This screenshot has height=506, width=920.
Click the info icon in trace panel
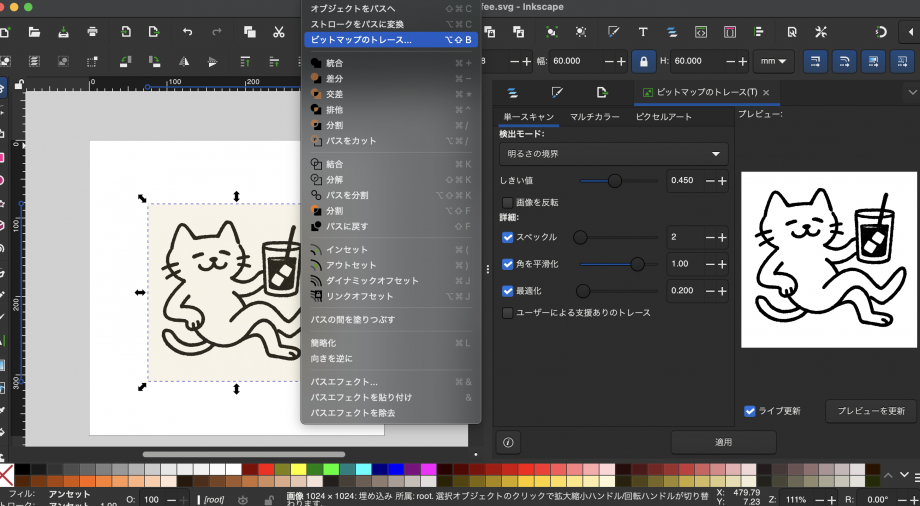click(508, 441)
